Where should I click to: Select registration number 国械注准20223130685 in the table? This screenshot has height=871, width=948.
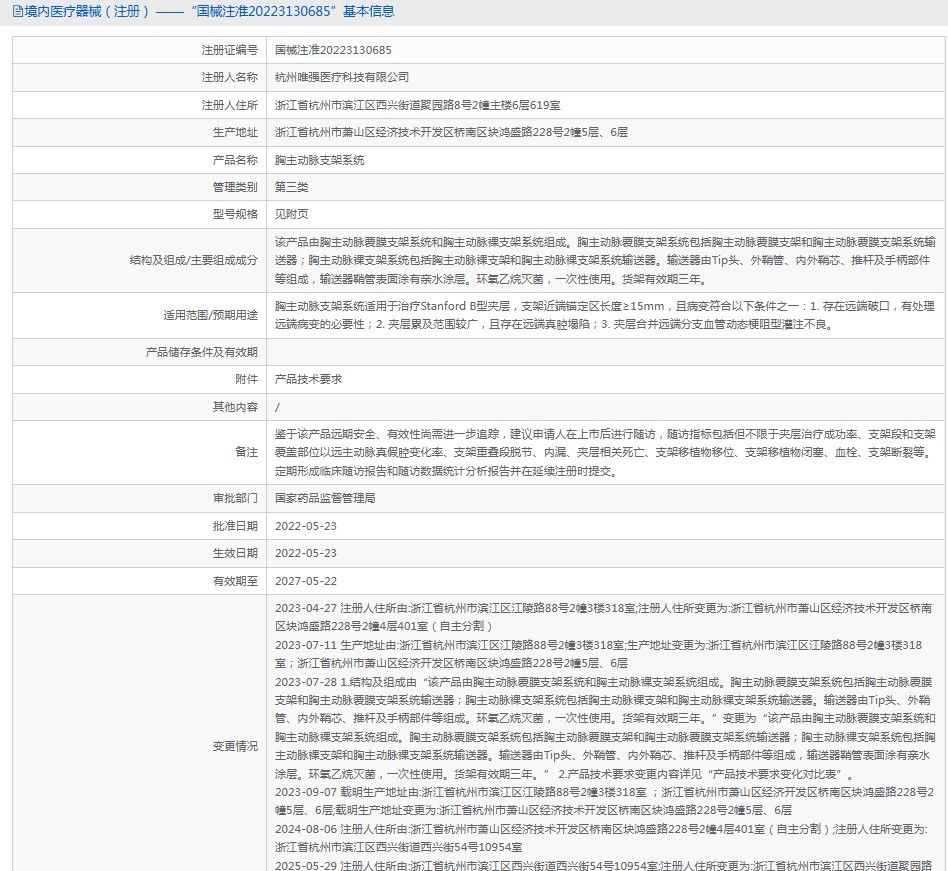[333, 50]
